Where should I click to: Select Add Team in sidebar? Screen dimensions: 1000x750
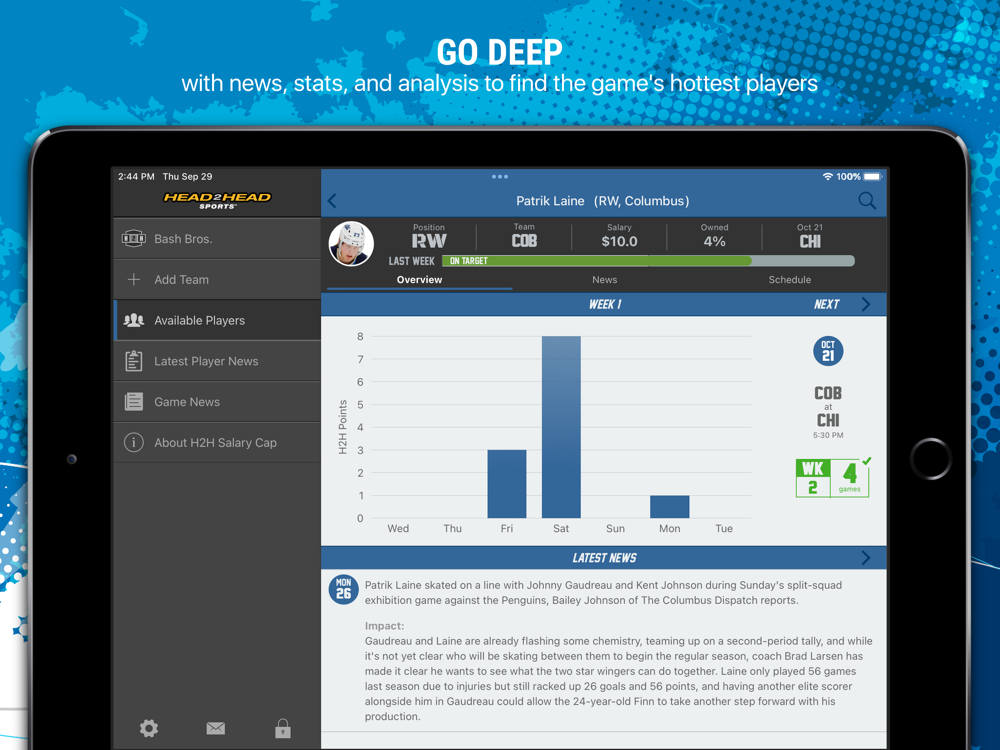click(217, 279)
